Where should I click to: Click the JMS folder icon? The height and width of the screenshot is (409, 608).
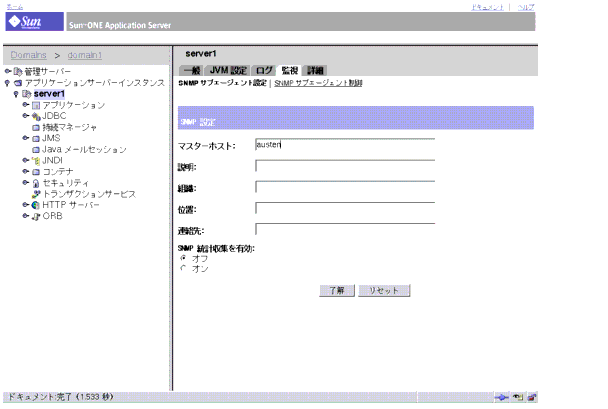(36, 138)
